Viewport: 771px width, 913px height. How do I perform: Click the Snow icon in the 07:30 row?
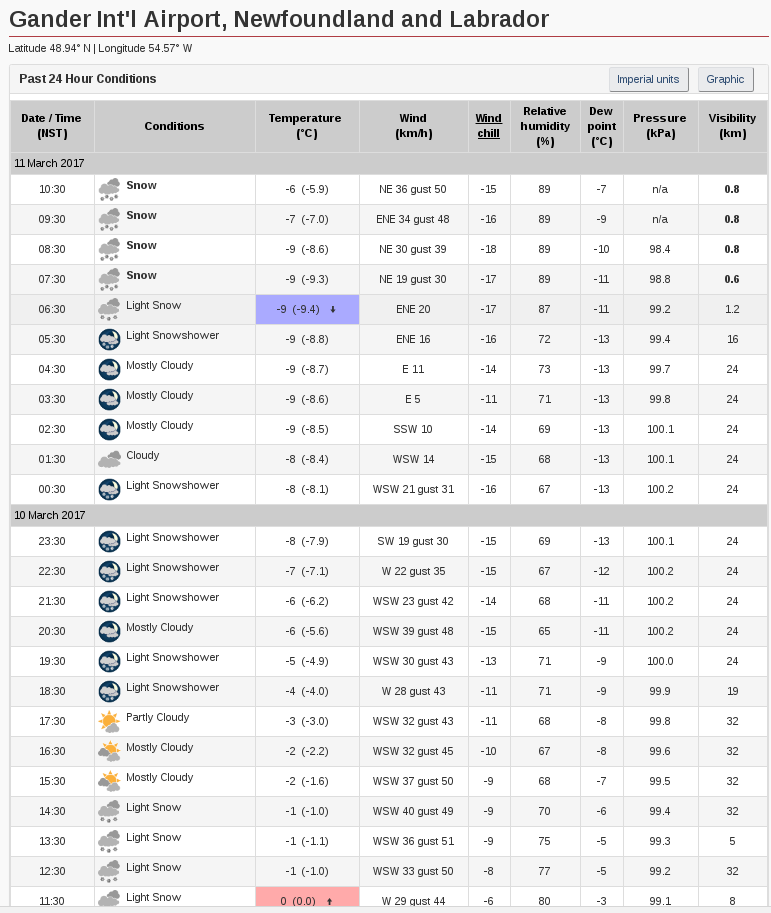(109, 279)
